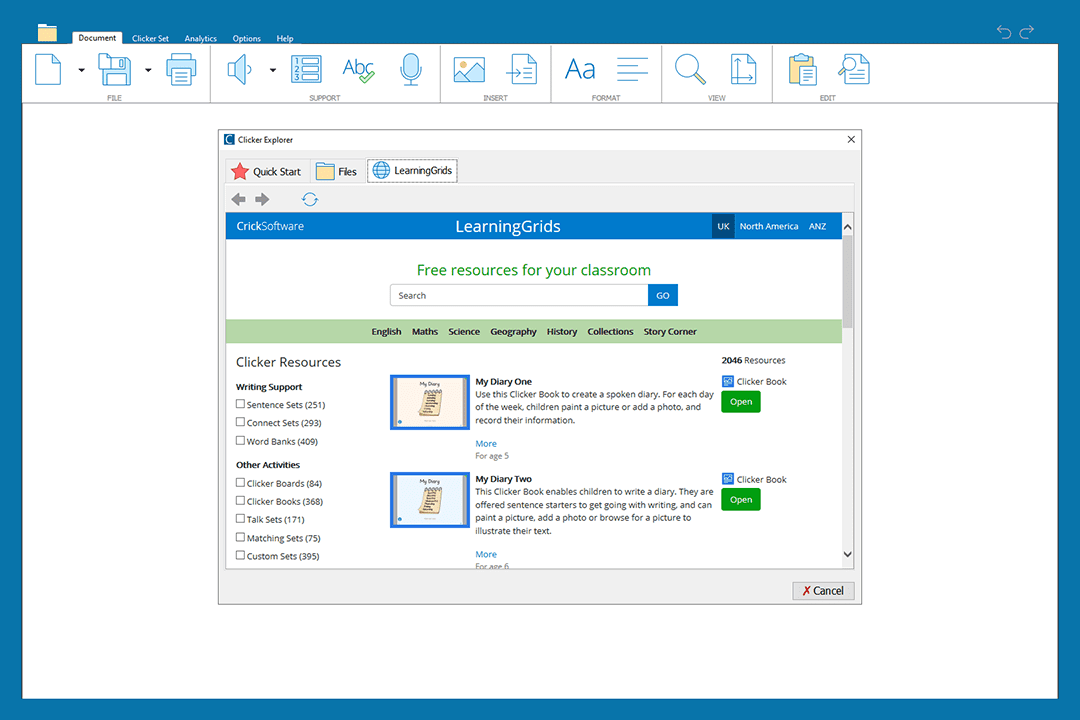Switch to the Clicker Set ribbon tab

pos(150,38)
